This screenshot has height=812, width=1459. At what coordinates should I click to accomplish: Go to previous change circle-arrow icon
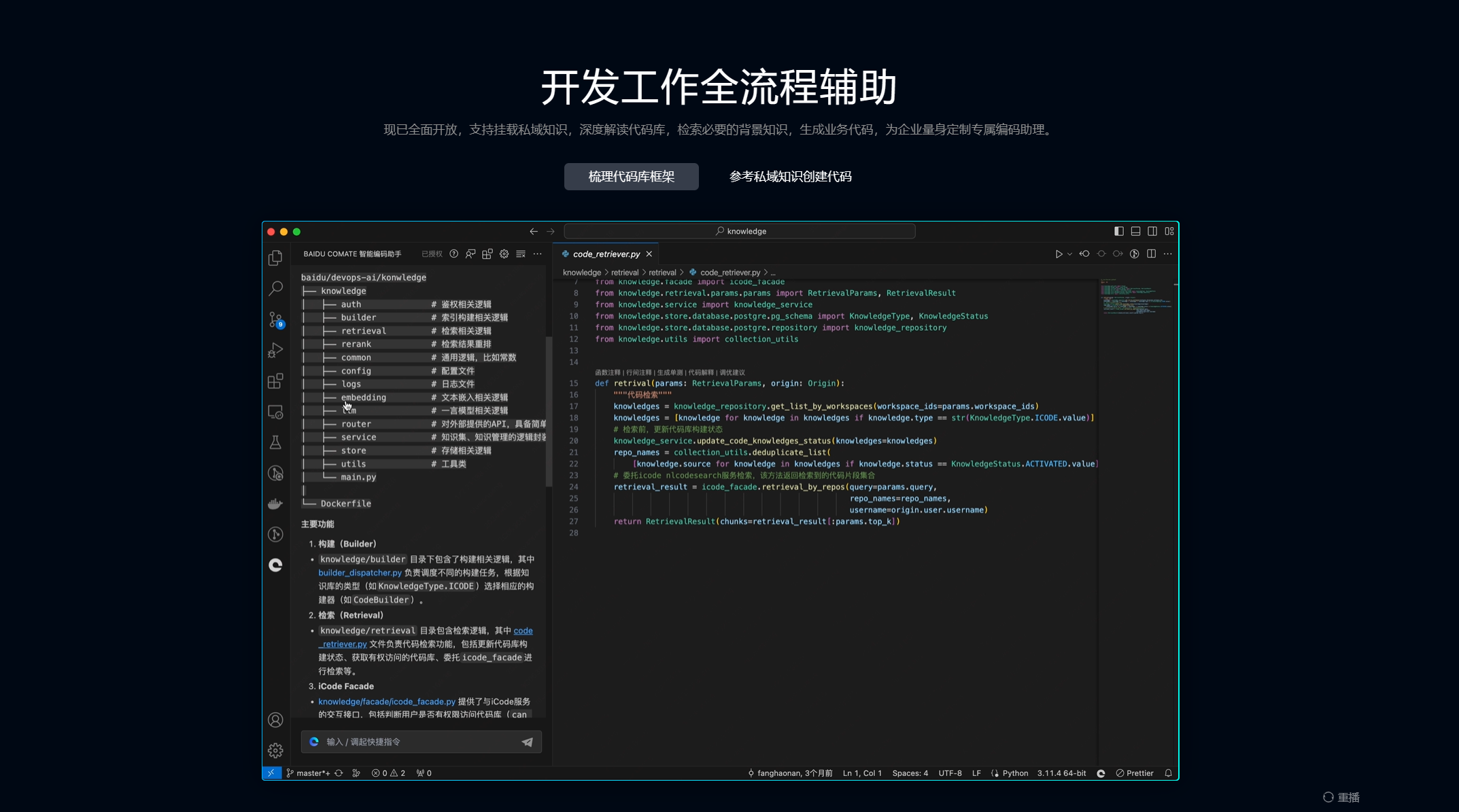(x=1084, y=253)
